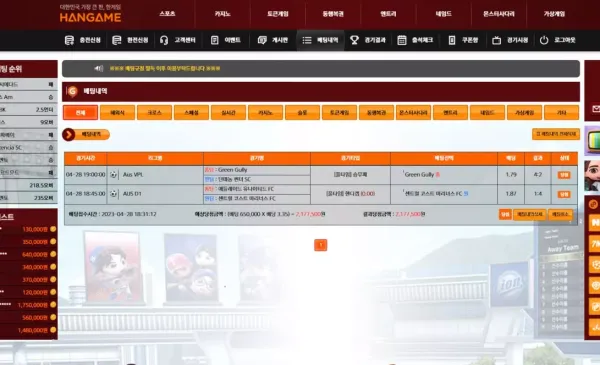Open the 엔트리 top menu
This screenshot has height=365, width=600.
pyautogui.click(x=388, y=14)
